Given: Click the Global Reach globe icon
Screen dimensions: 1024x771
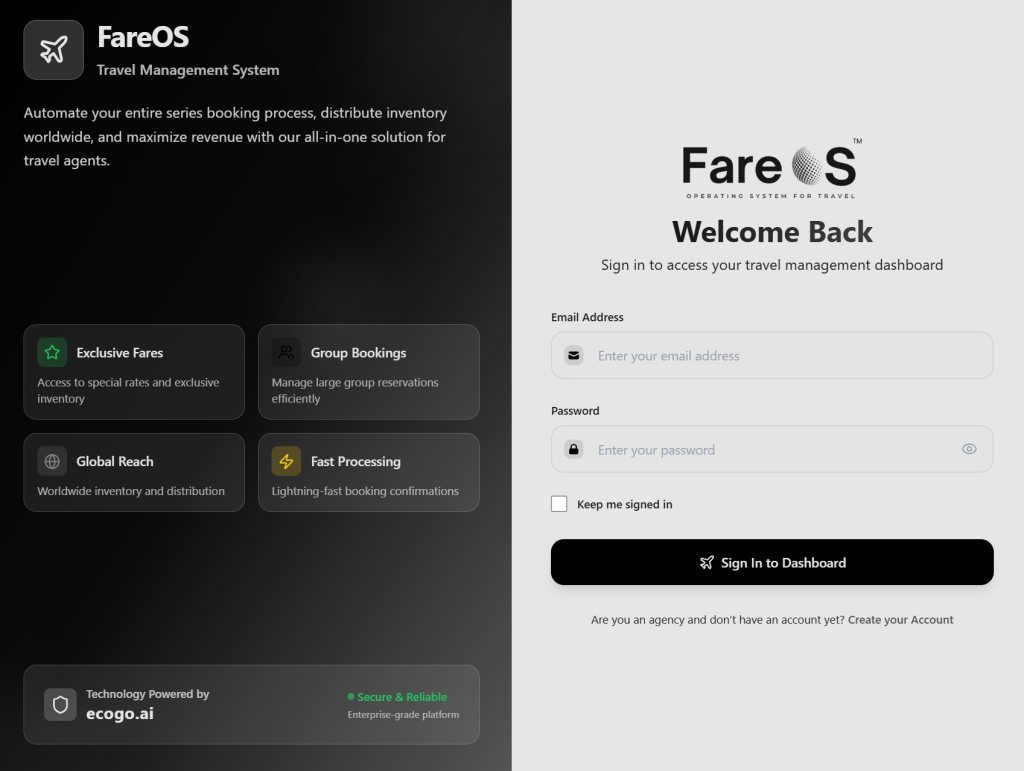Looking at the screenshot, I should (52, 461).
